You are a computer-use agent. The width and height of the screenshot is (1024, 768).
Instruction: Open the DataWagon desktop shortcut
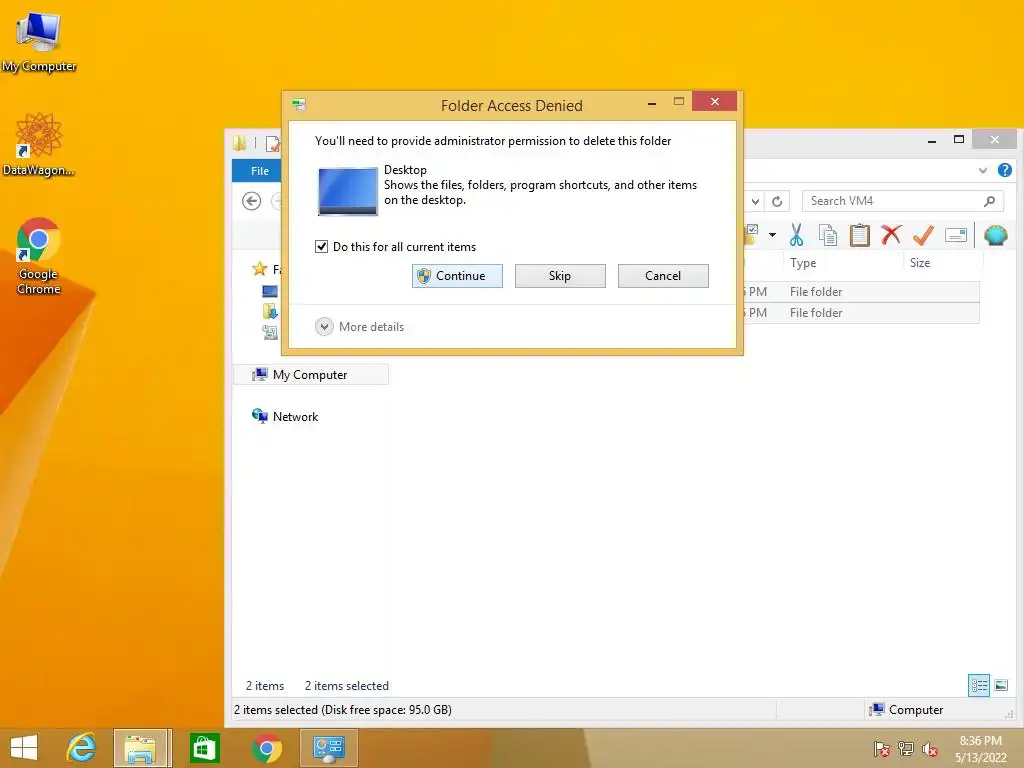39,144
